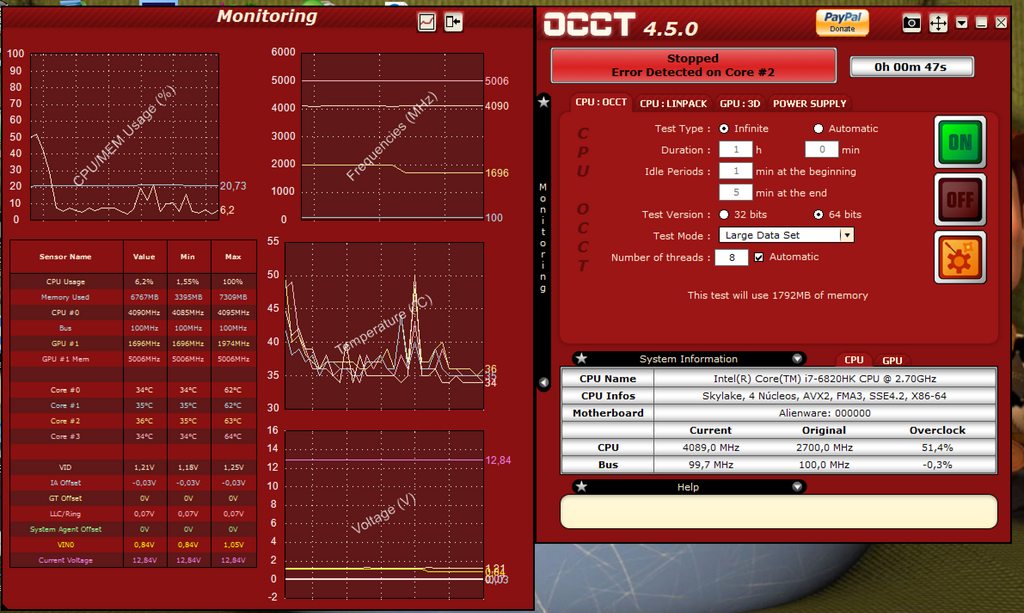Image resolution: width=1024 pixels, height=613 pixels.
Task: Click the Help text area
Action: tap(778, 511)
